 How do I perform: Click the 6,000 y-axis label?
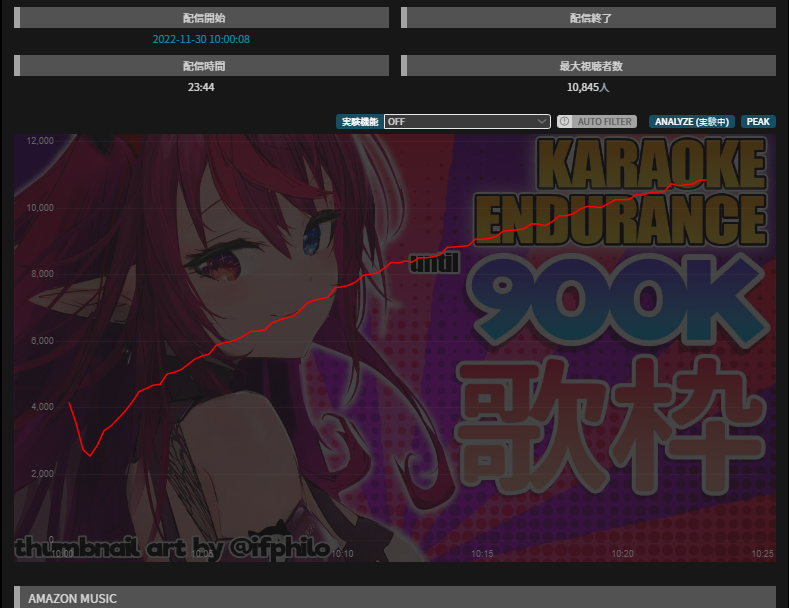[42, 341]
